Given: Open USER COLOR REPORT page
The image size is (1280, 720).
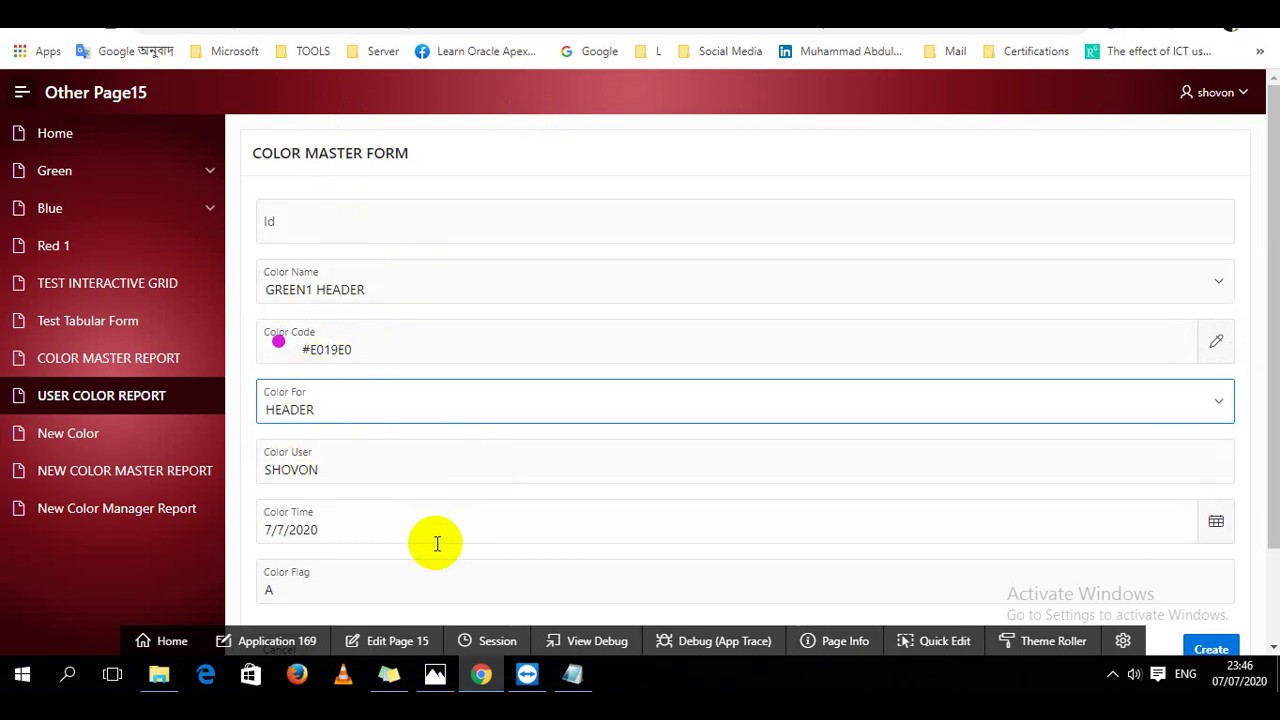Looking at the screenshot, I should (x=112, y=396).
